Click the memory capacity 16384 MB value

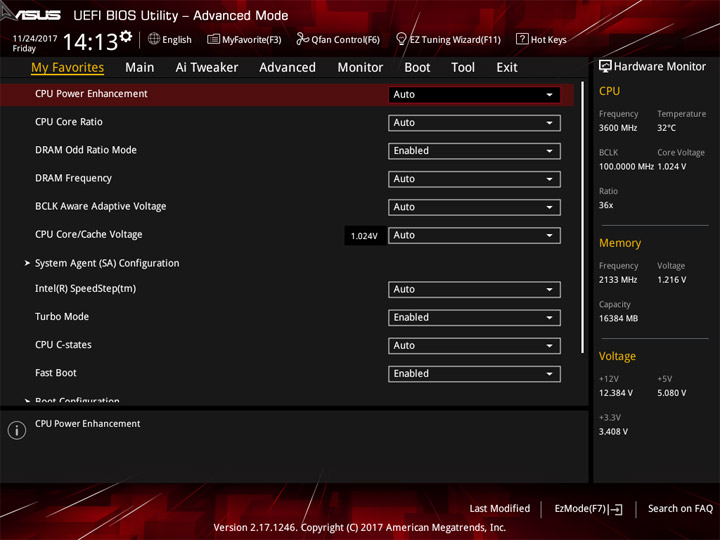[618, 318]
